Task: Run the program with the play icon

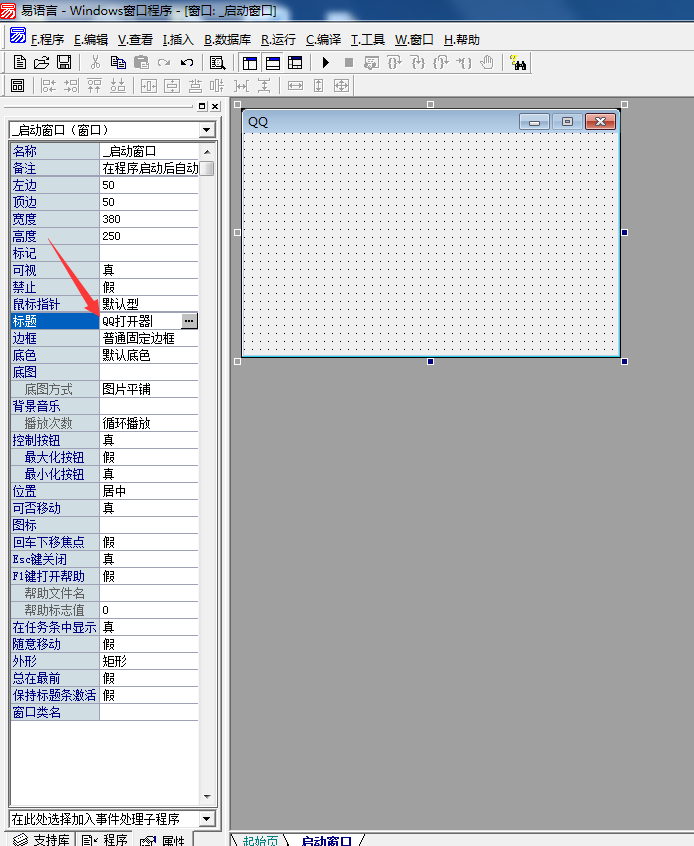Action: pos(325,63)
